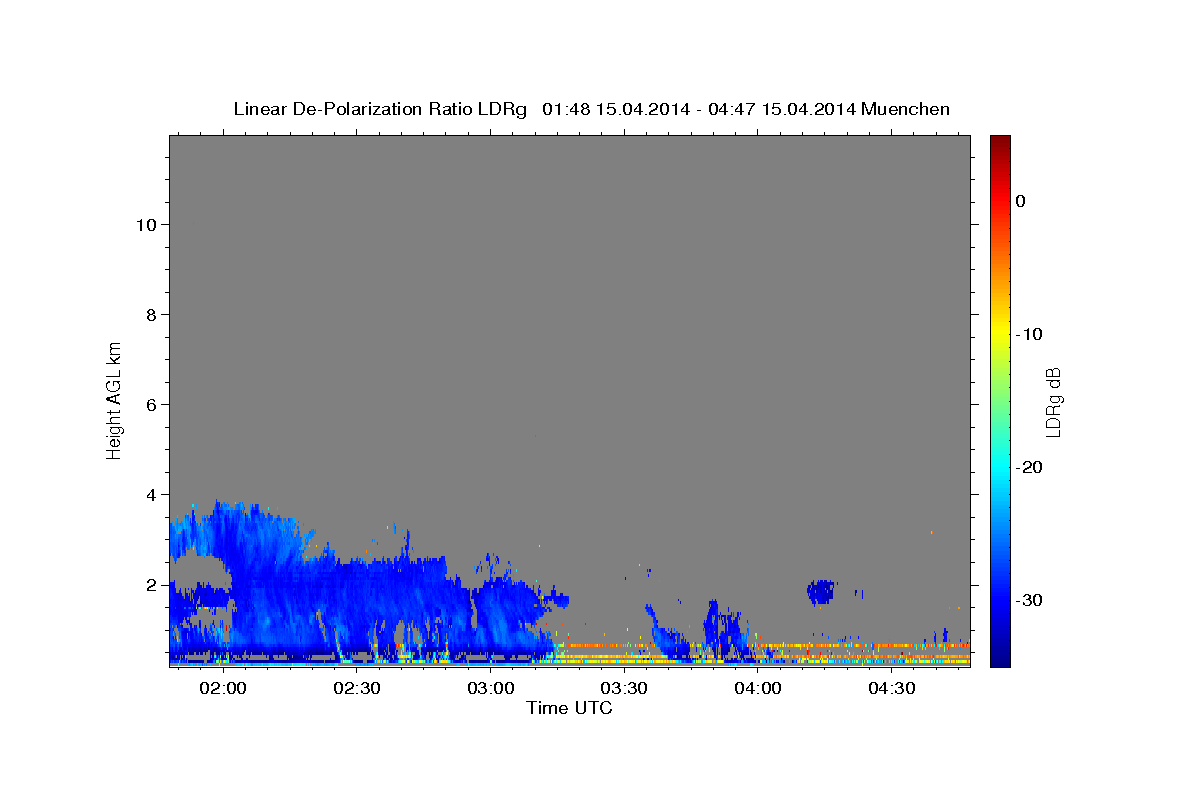This screenshot has width=1200, height=800.
Task: Click the 03:00 time axis label
Action: (491, 689)
